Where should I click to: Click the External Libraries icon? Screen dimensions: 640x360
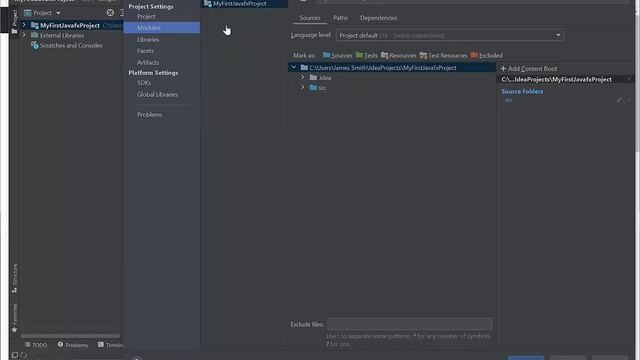pos(35,35)
